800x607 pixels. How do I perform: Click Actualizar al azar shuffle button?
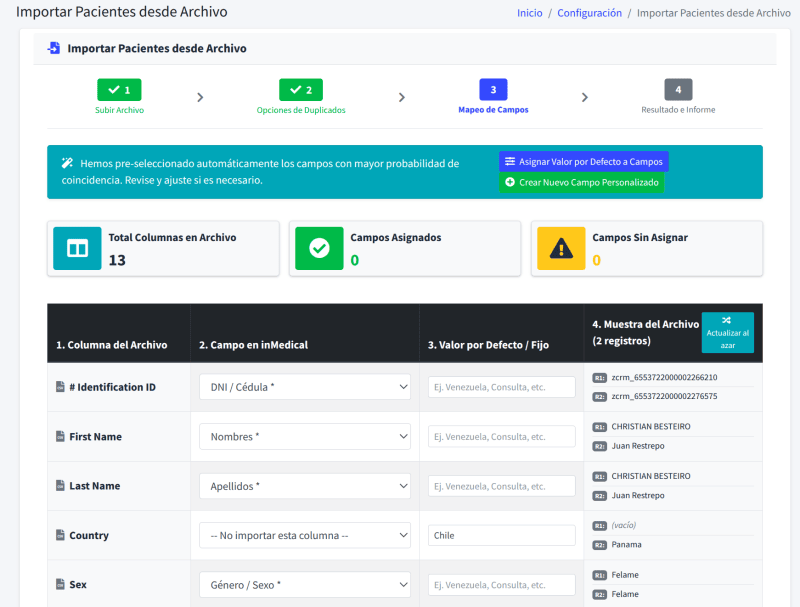[728, 332]
